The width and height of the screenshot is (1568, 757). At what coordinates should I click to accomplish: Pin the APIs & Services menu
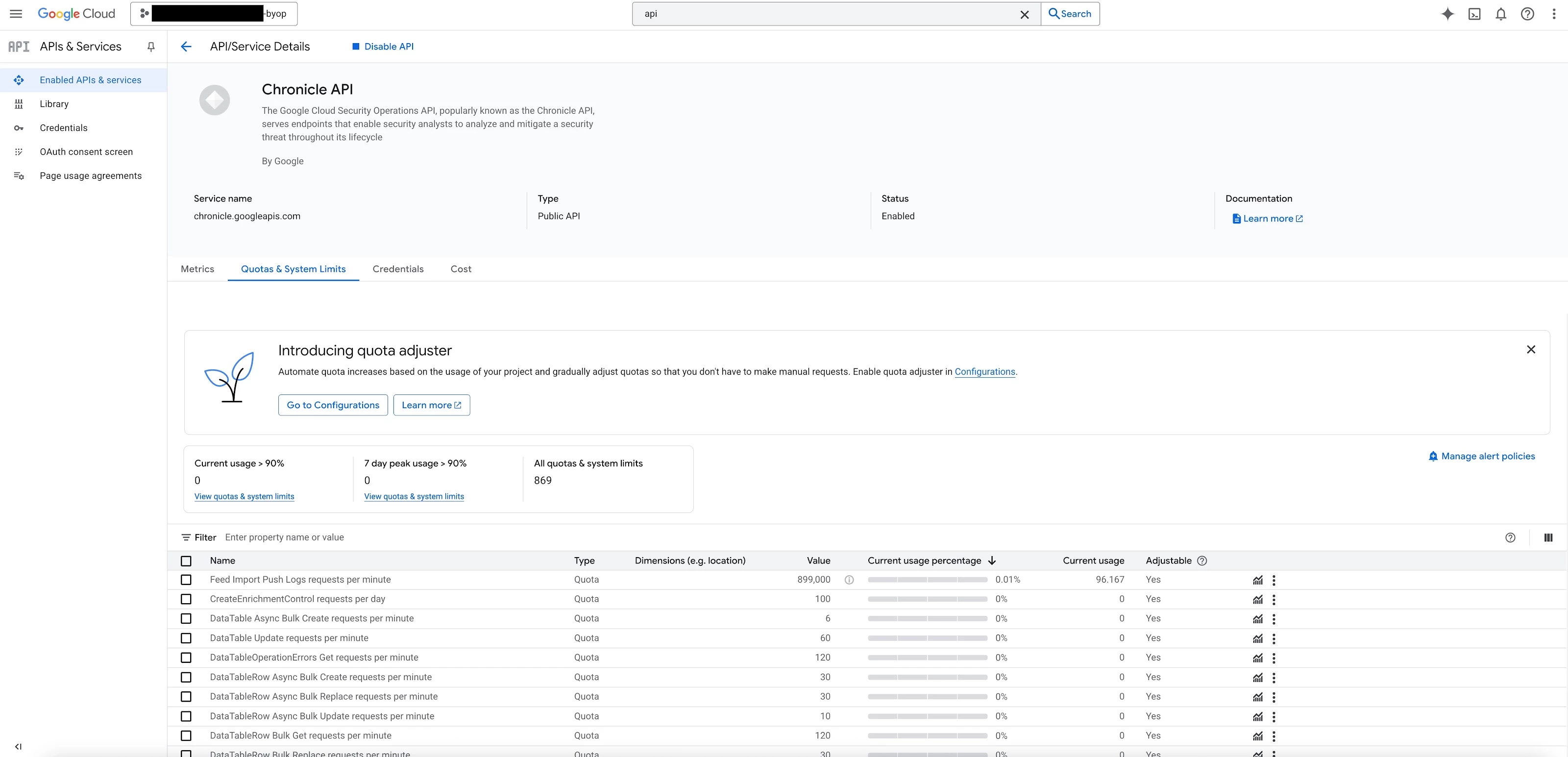151,47
